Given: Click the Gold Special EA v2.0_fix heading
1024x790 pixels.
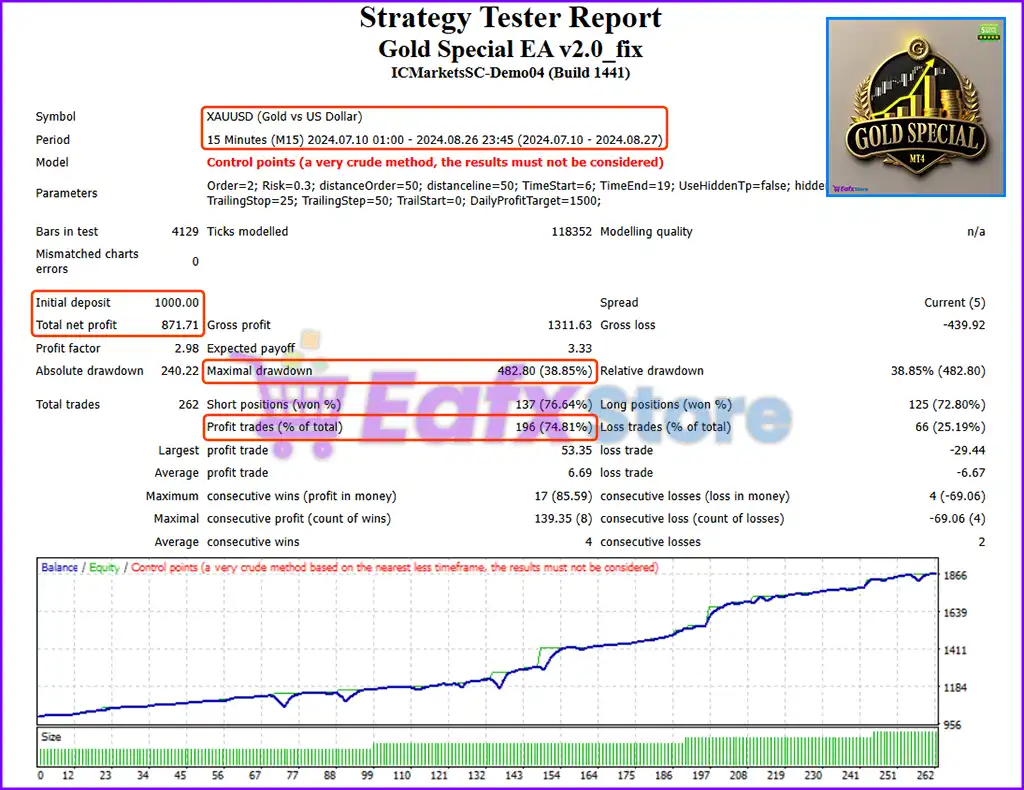Looking at the screenshot, I should click(511, 49).
